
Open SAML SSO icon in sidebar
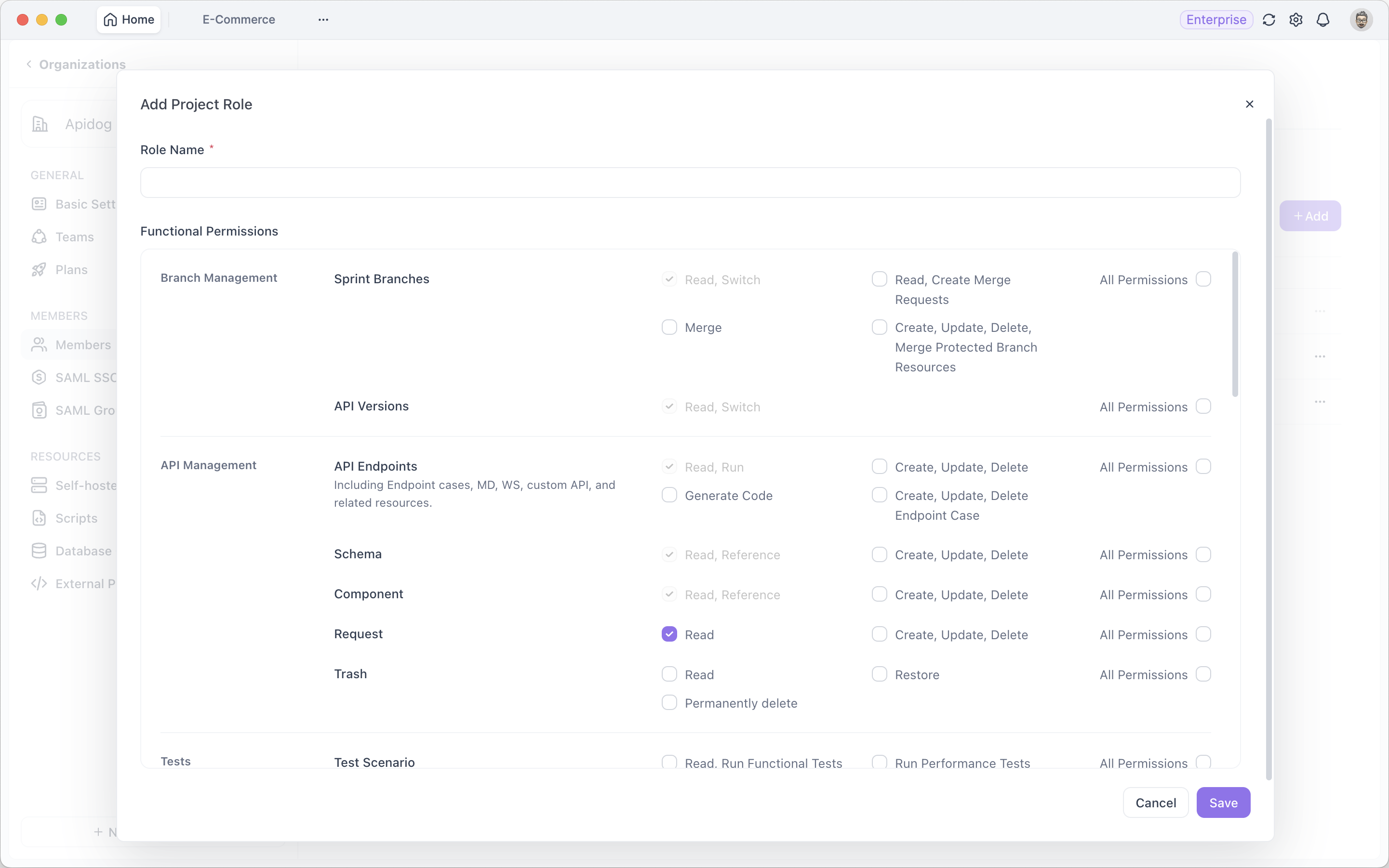point(39,378)
